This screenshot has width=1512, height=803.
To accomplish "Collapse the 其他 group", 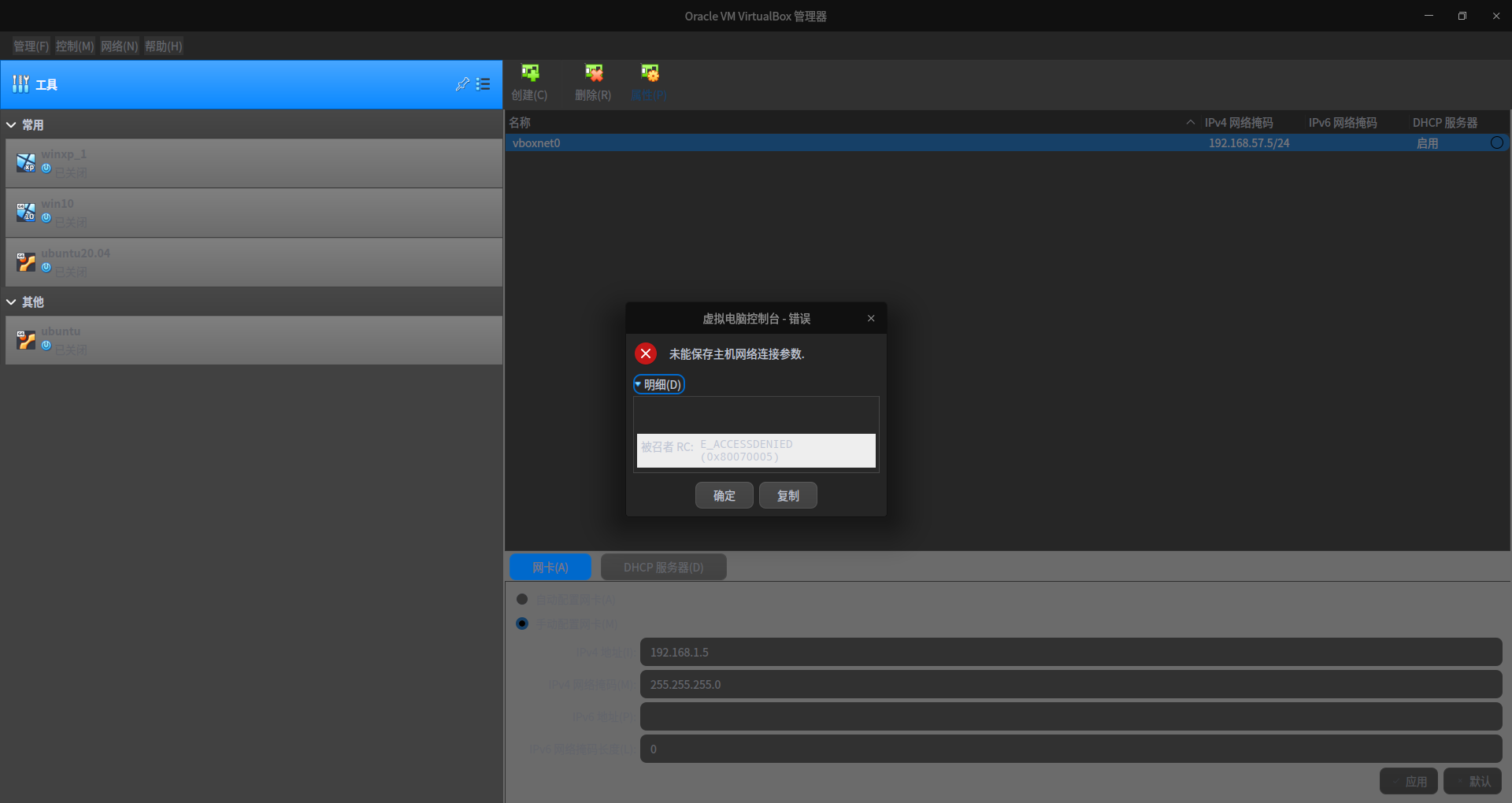I will pyautogui.click(x=11, y=302).
